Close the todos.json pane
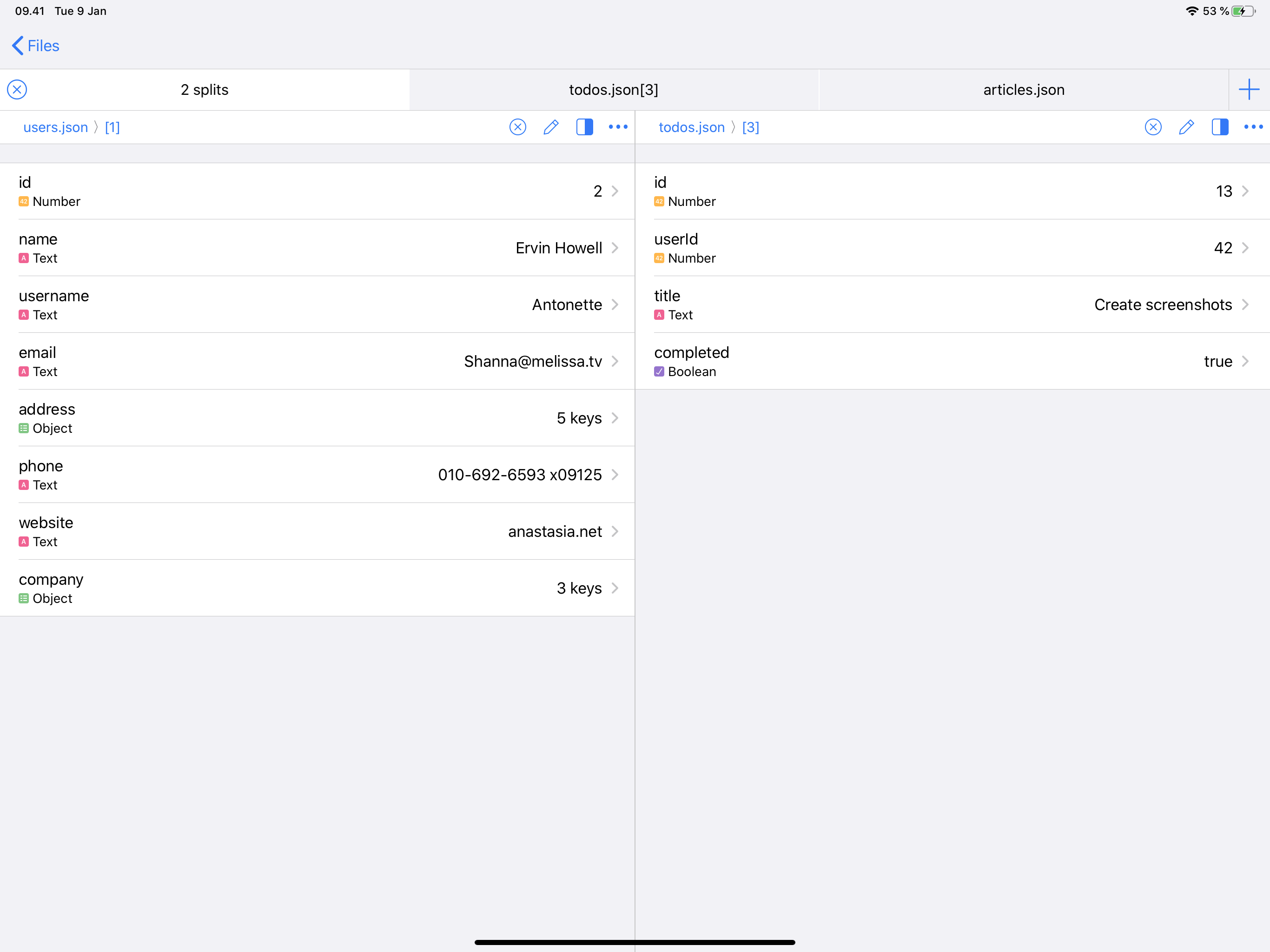 [1153, 127]
